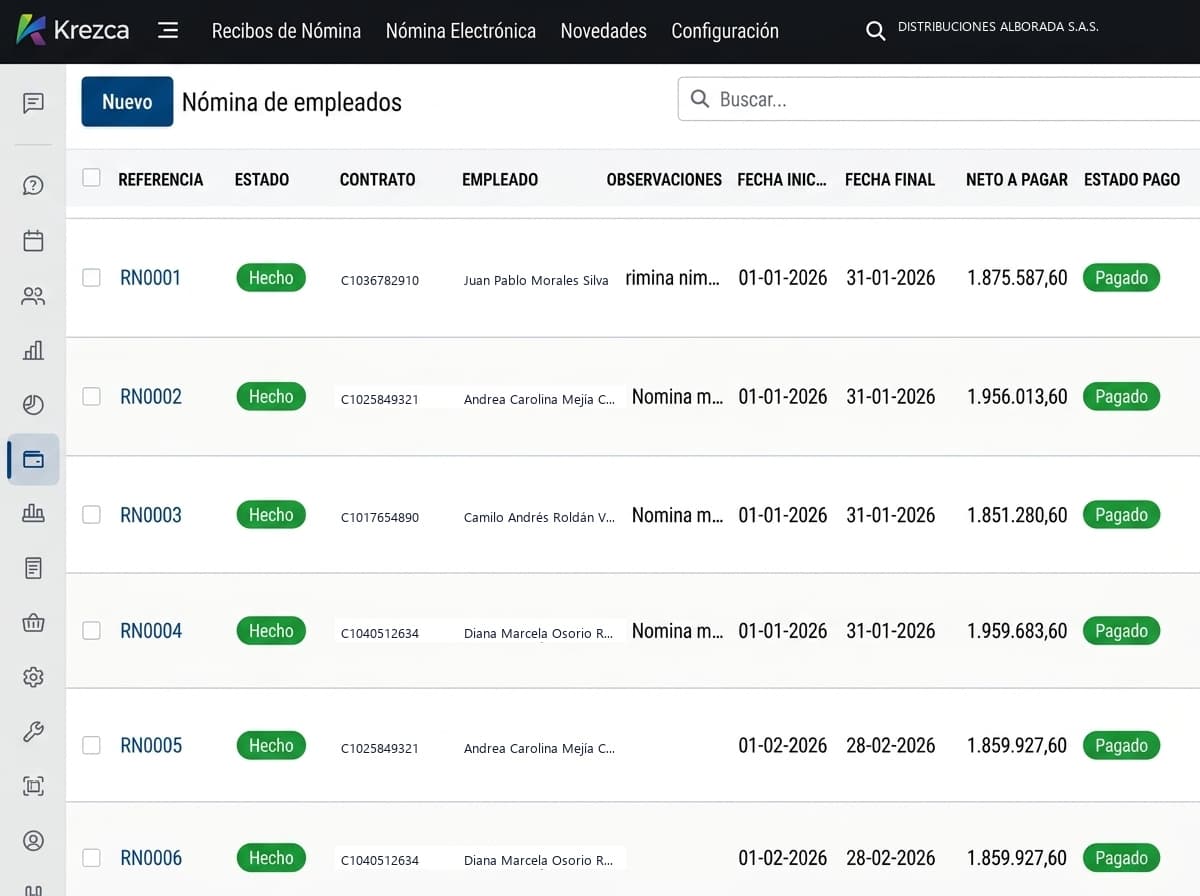Select the checkbox for row RN0001
This screenshot has height=896, width=1200.
coord(91,277)
